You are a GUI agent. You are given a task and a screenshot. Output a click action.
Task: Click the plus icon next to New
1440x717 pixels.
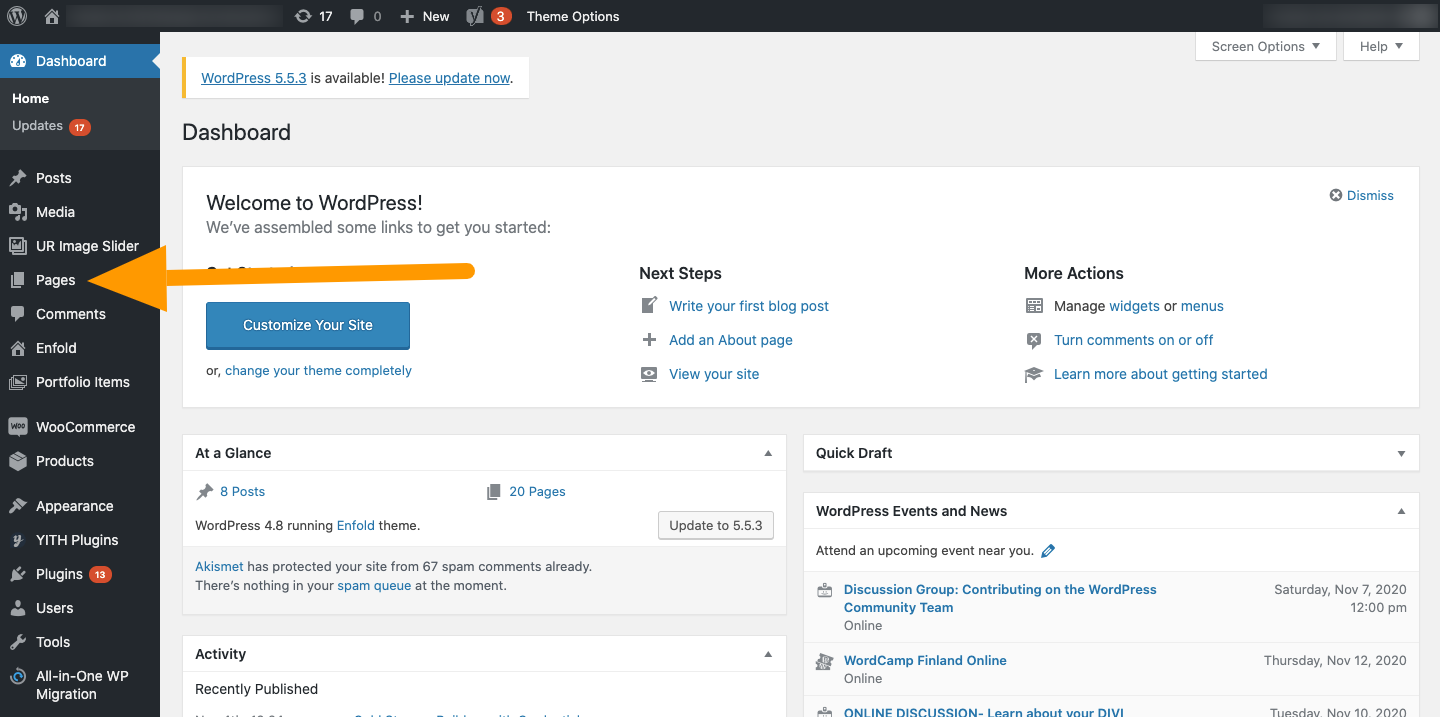[406, 16]
